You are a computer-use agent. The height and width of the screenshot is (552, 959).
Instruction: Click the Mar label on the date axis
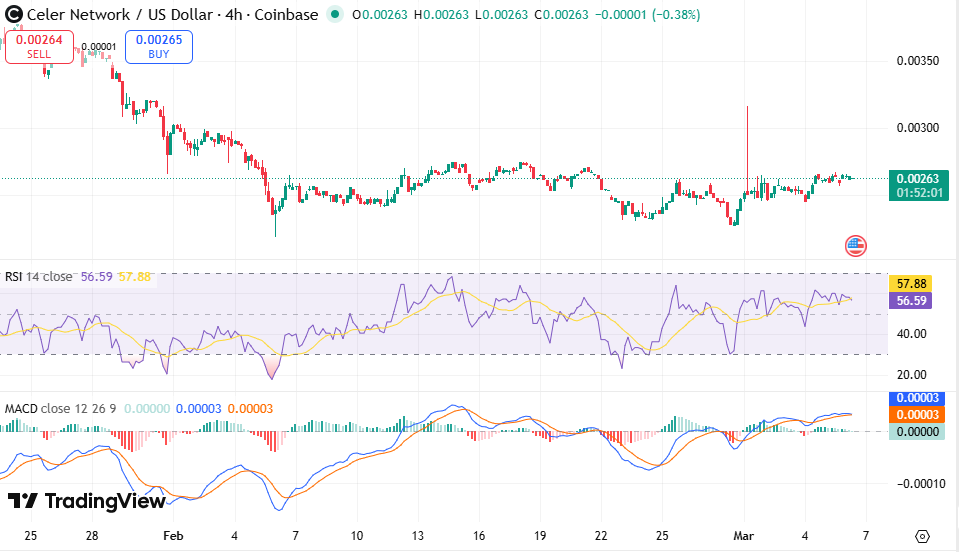tap(744, 536)
